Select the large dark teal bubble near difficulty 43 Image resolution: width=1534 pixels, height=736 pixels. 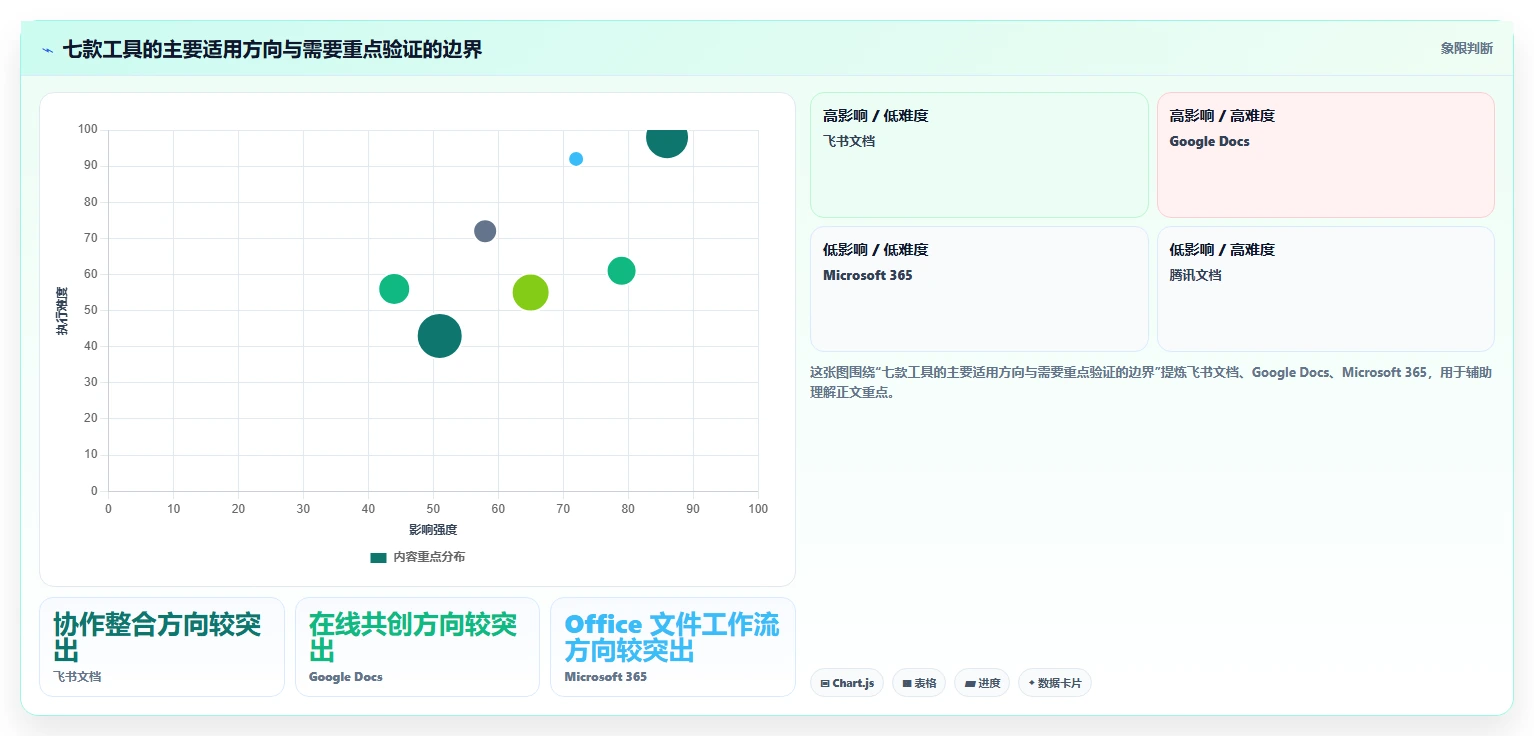(439, 336)
